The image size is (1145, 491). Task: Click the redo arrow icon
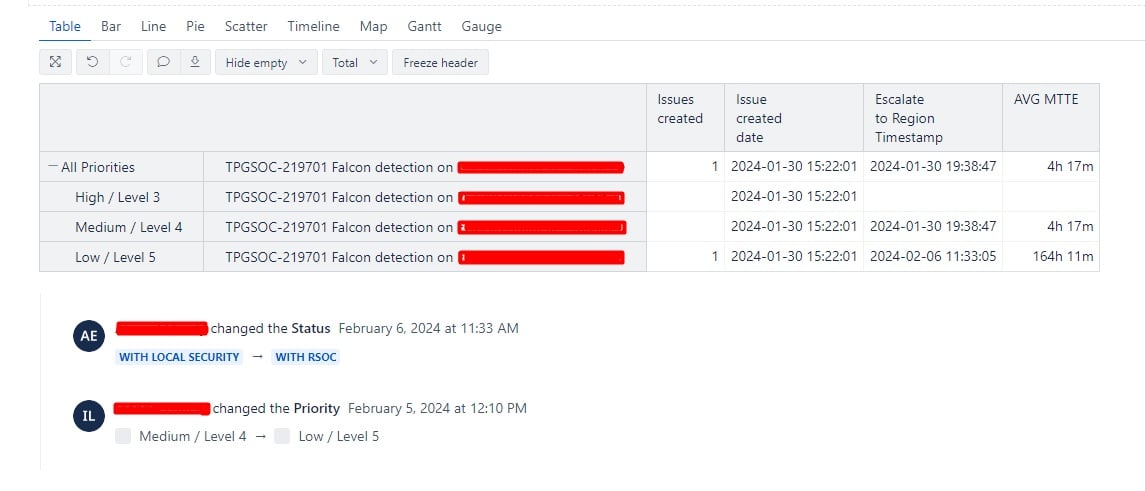[x=126, y=62]
